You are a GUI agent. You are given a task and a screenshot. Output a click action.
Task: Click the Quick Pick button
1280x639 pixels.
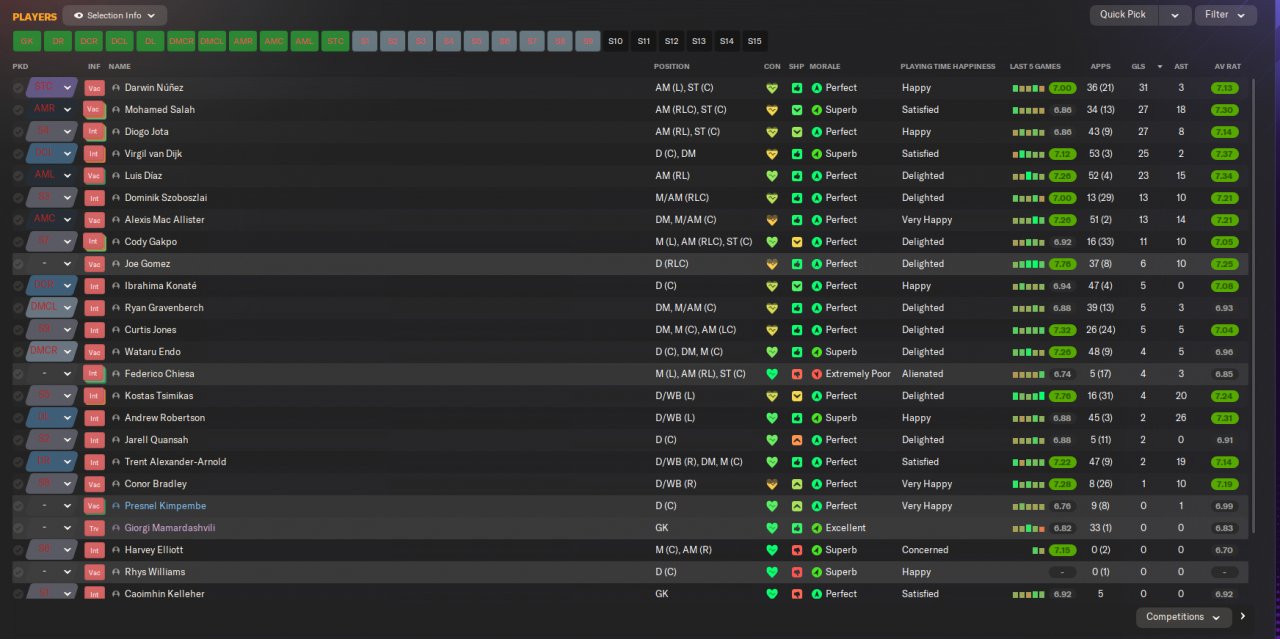pyautogui.click(x=1123, y=15)
